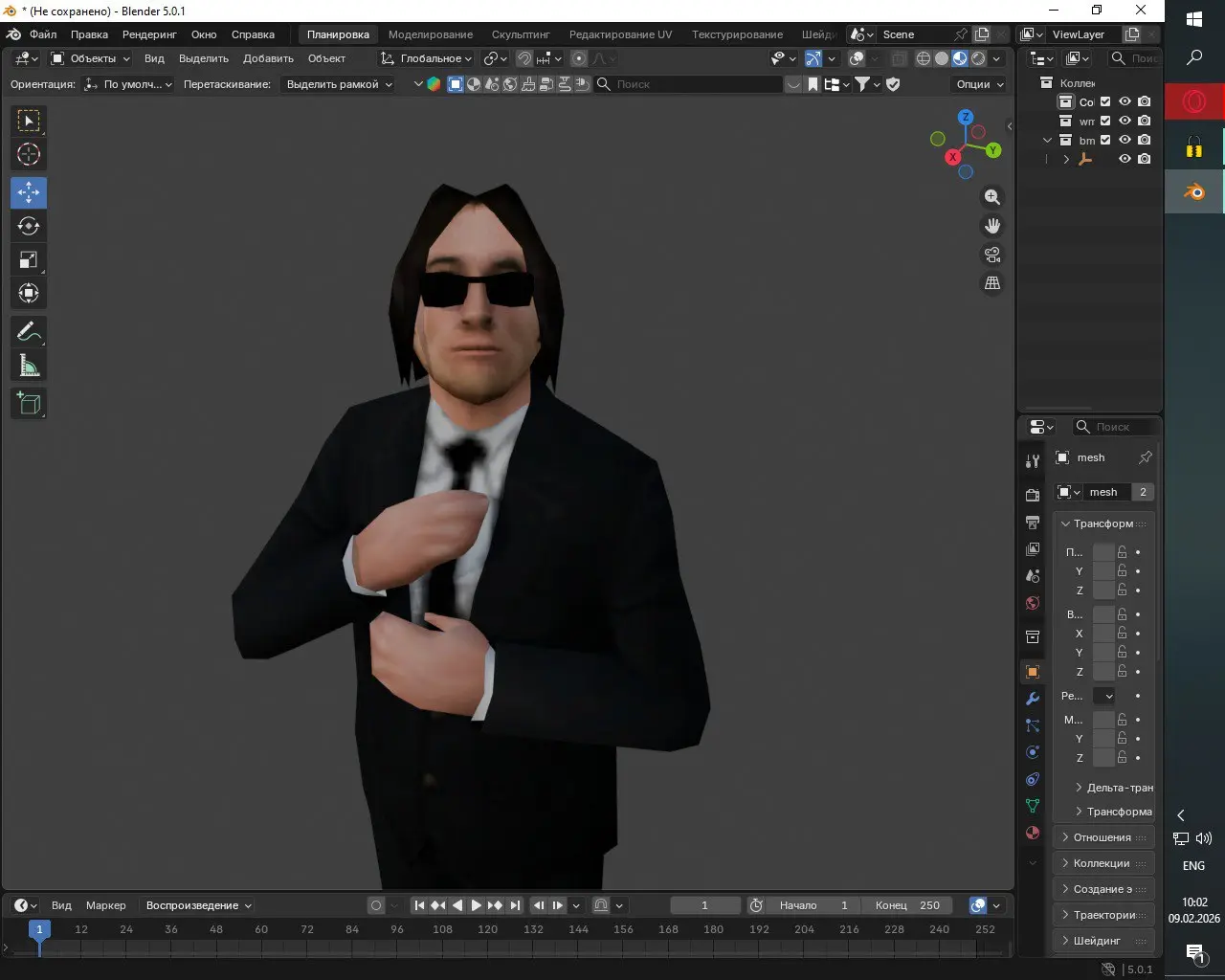
Task: Open the Рендеринг menu
Action: point(149,34)
